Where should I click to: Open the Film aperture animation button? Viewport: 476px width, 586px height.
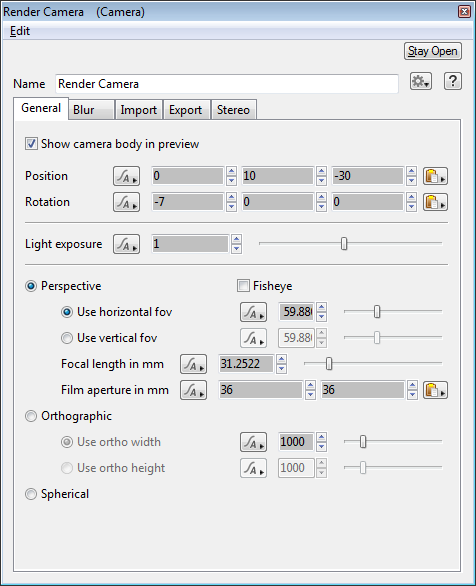pyautogui.click(x=194, y=390)
